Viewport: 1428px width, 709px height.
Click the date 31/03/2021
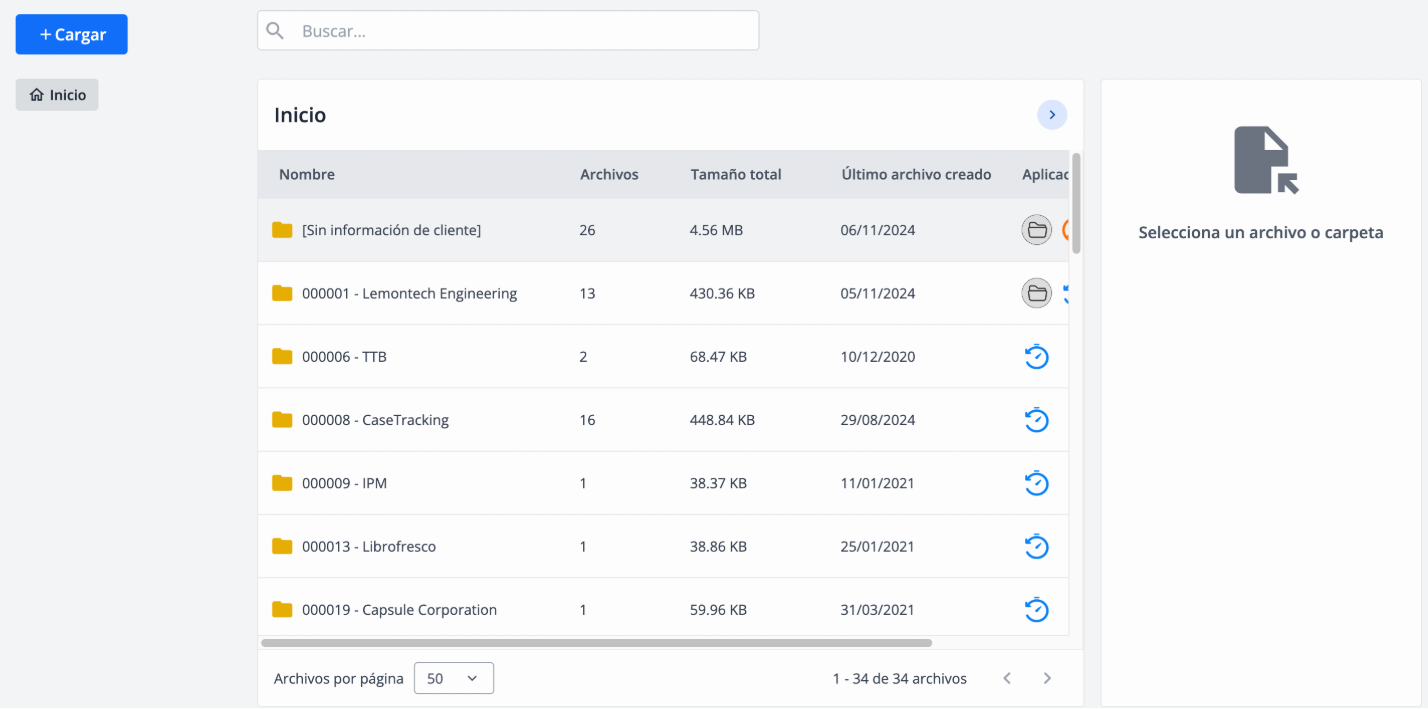click(878, 609)
